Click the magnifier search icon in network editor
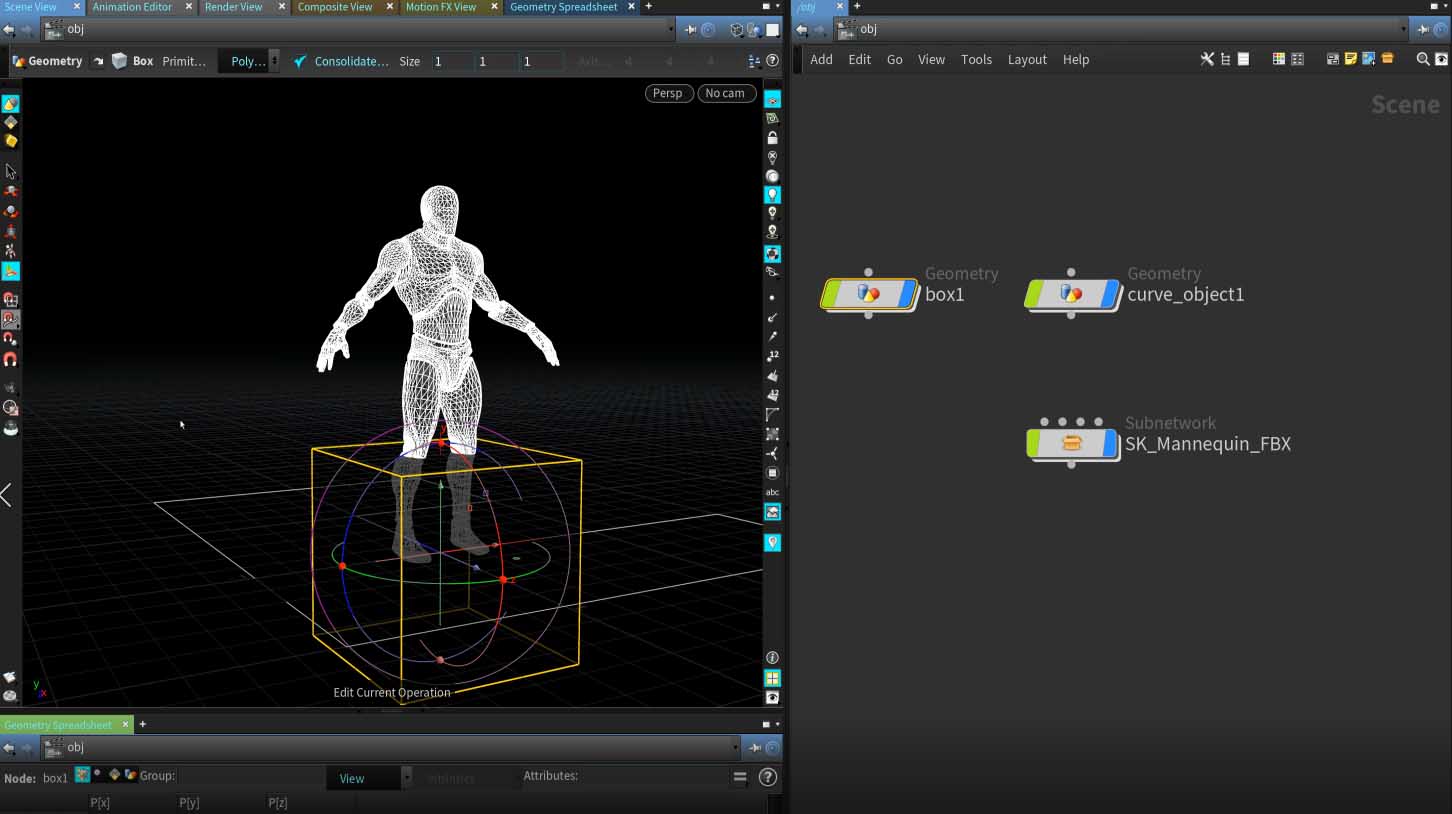Viewport: 1452px width, 814px height. [x=1423, y=60]
